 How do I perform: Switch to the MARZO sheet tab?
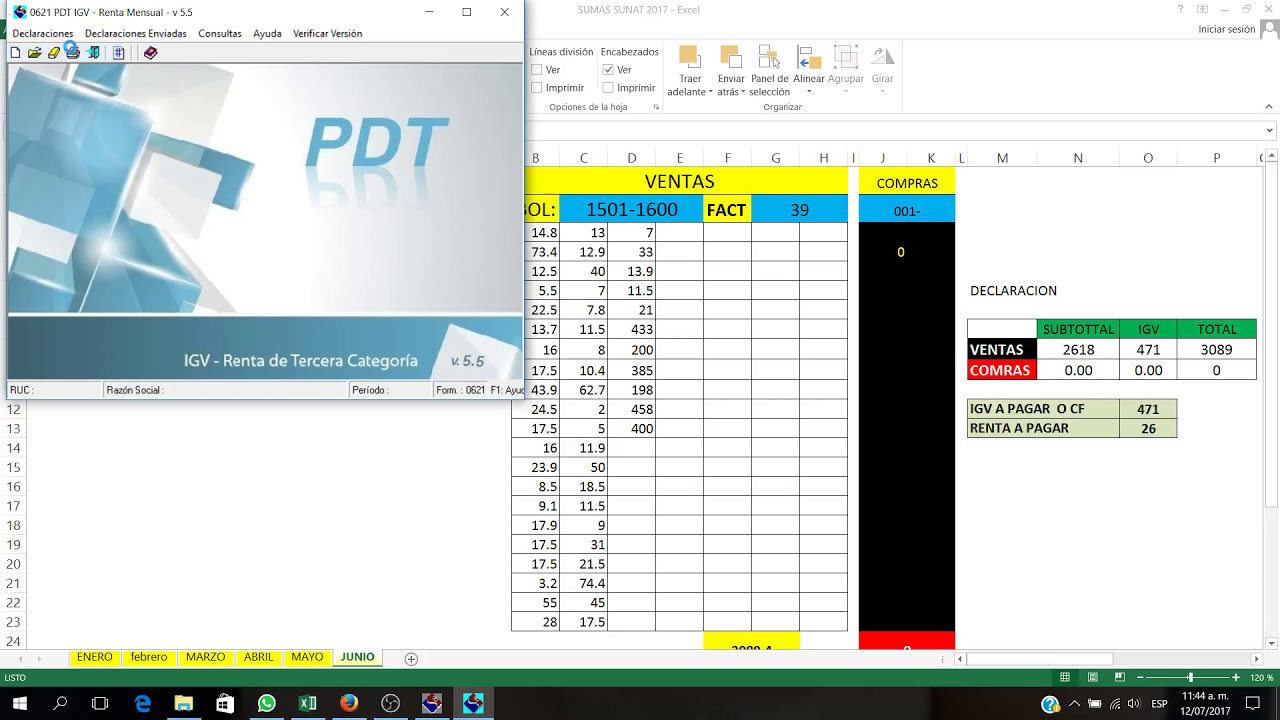pos(205,657)
